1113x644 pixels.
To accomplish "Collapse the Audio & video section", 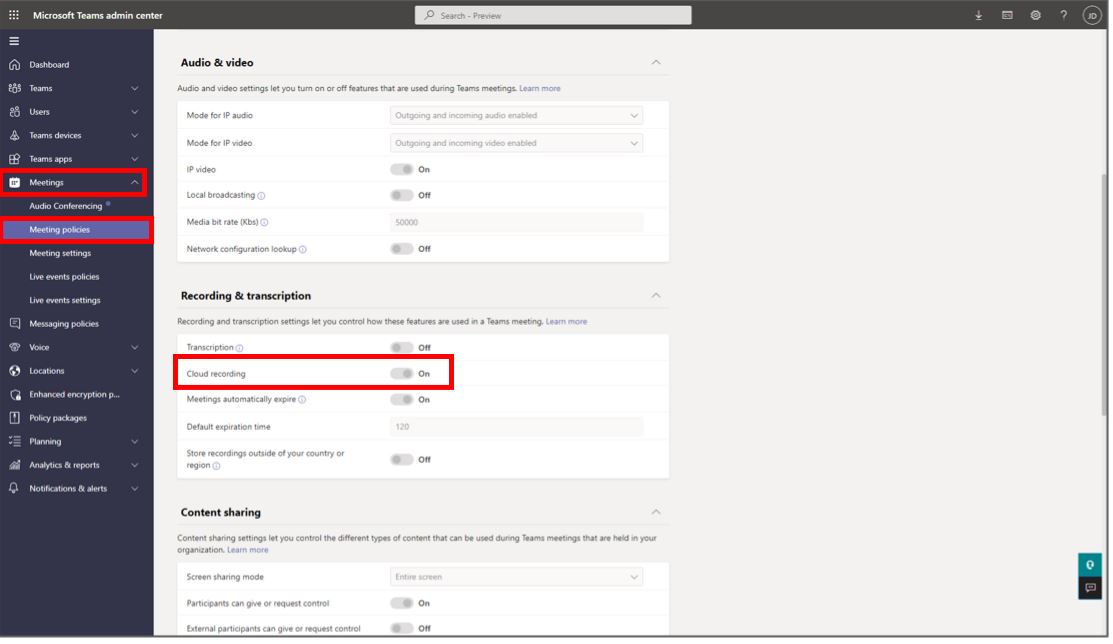I will tap(656, 61).
